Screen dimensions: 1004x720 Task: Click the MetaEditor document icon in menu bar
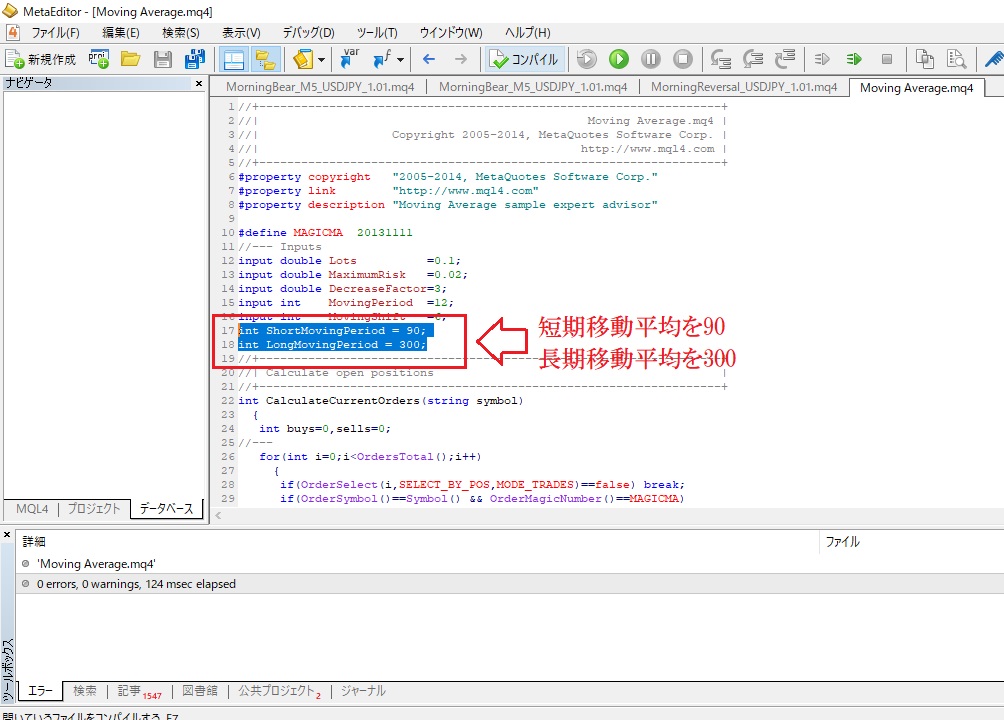pyautogui.click(x=13, y=33)
